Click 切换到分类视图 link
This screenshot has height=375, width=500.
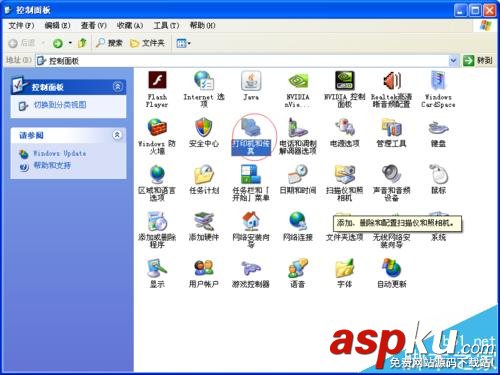click(x=60, y=105)
